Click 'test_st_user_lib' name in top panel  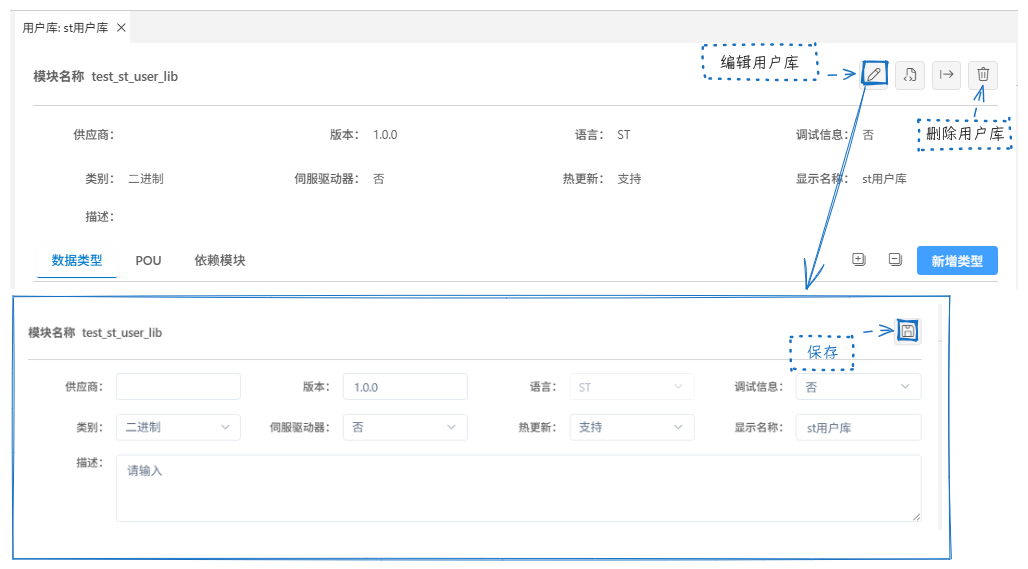pos(134,77)
